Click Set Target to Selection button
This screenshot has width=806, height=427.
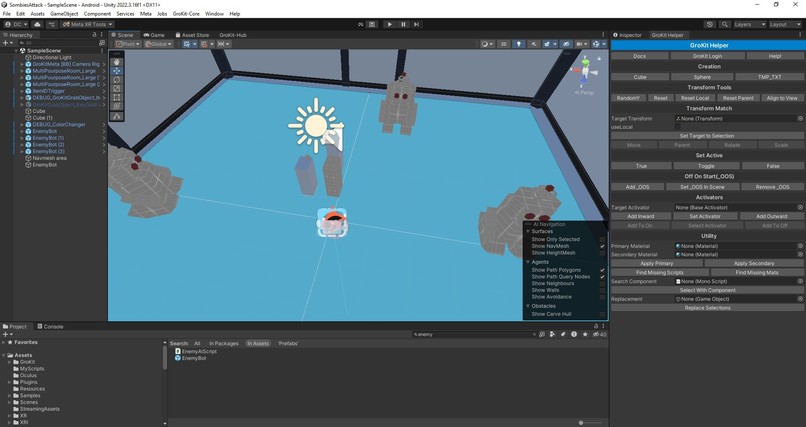point(707,136)
